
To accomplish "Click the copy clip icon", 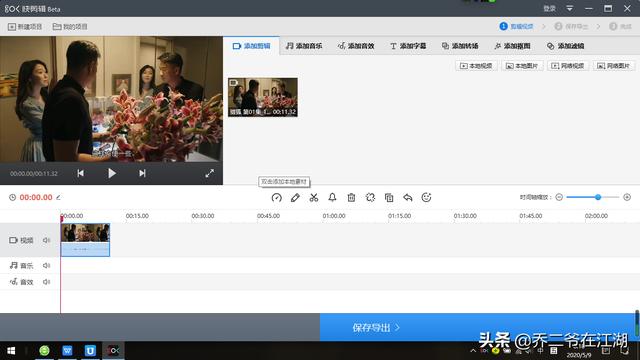I will click(389, 198).
